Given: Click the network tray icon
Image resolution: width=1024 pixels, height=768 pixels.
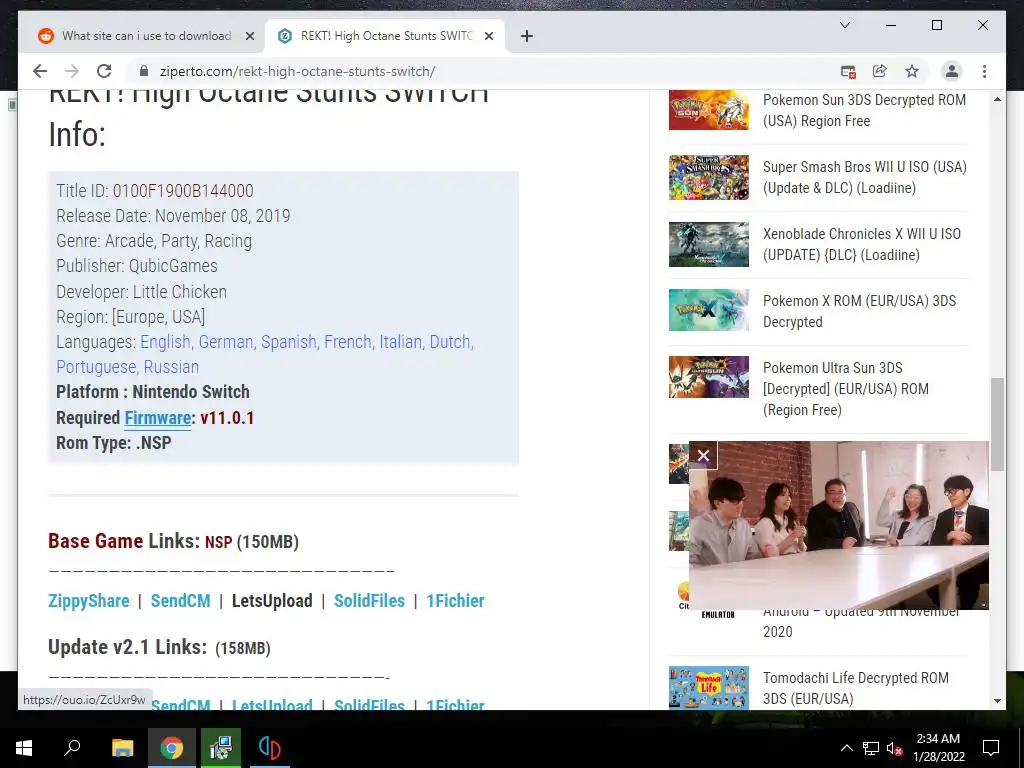Looking at the screenshot, I should tap(871, 748).
